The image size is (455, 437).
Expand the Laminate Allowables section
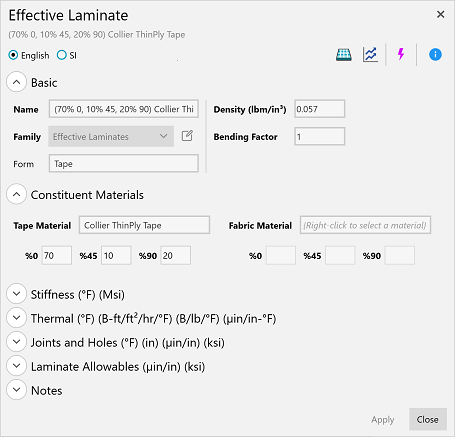(16, 366)
